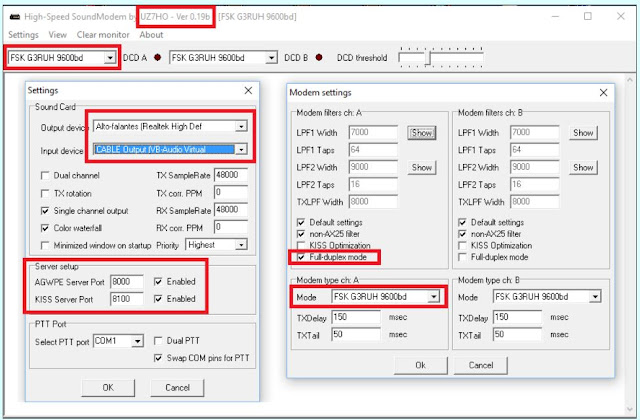640x420 pixels.
Task: Enable KISS Optimization for channel A
Action: [301, 246]
